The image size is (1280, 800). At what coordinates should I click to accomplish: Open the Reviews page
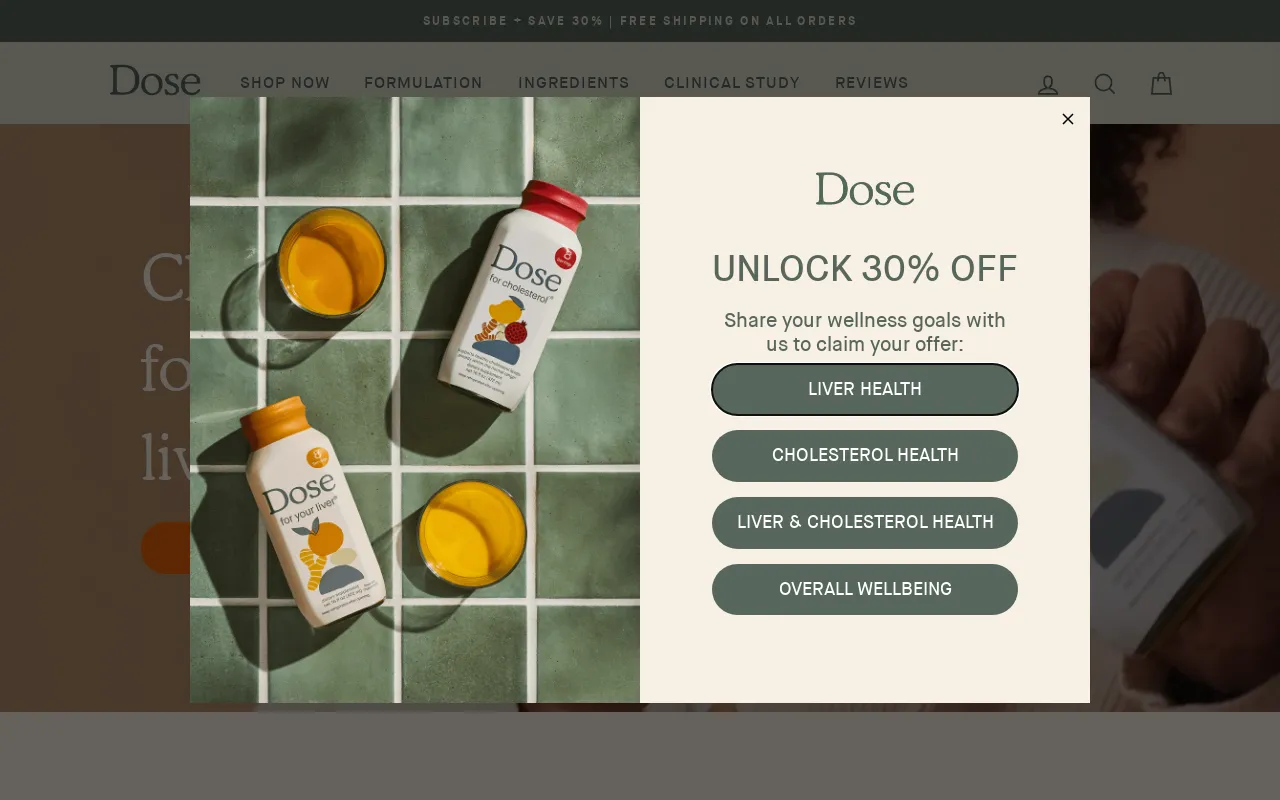[872, 83]
